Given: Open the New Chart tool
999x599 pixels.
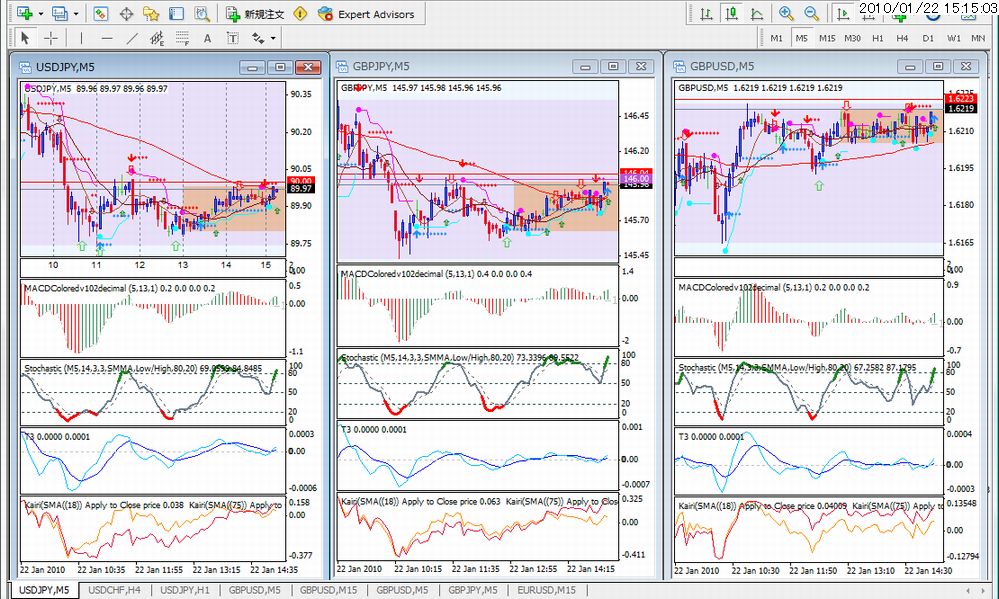Looking at the screenshot, I should click(x=25, y=13).
